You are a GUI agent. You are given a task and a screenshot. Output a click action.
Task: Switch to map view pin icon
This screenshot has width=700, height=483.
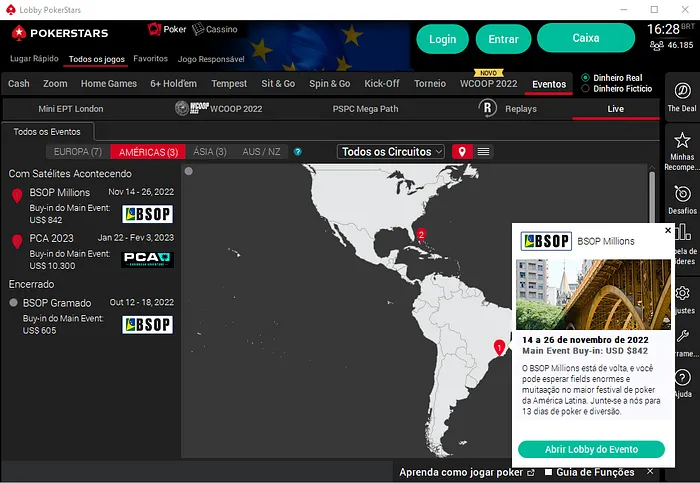coord(462,152)
